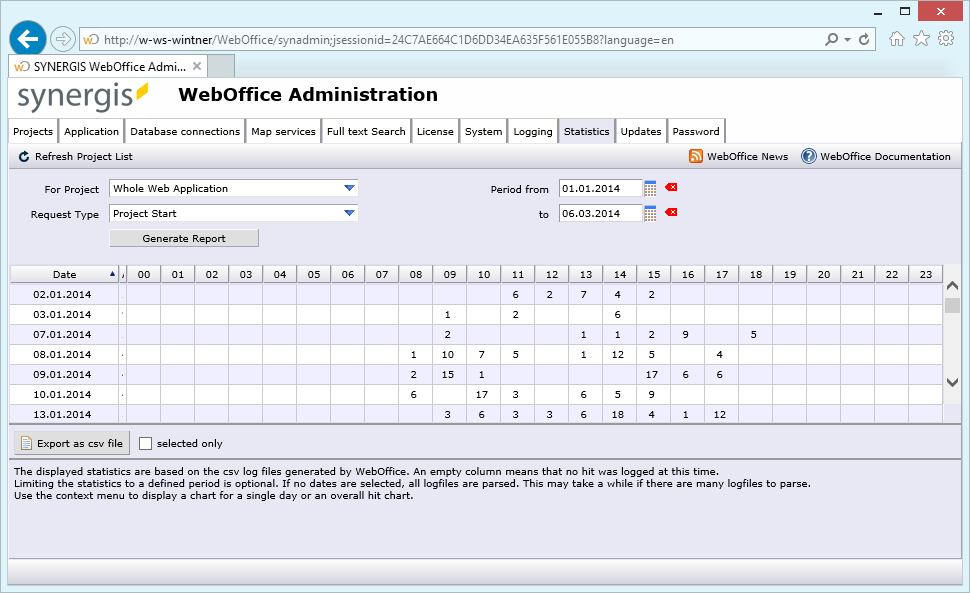Click the Generate Report button
The image size is (970, 593).
coord(183,238)
